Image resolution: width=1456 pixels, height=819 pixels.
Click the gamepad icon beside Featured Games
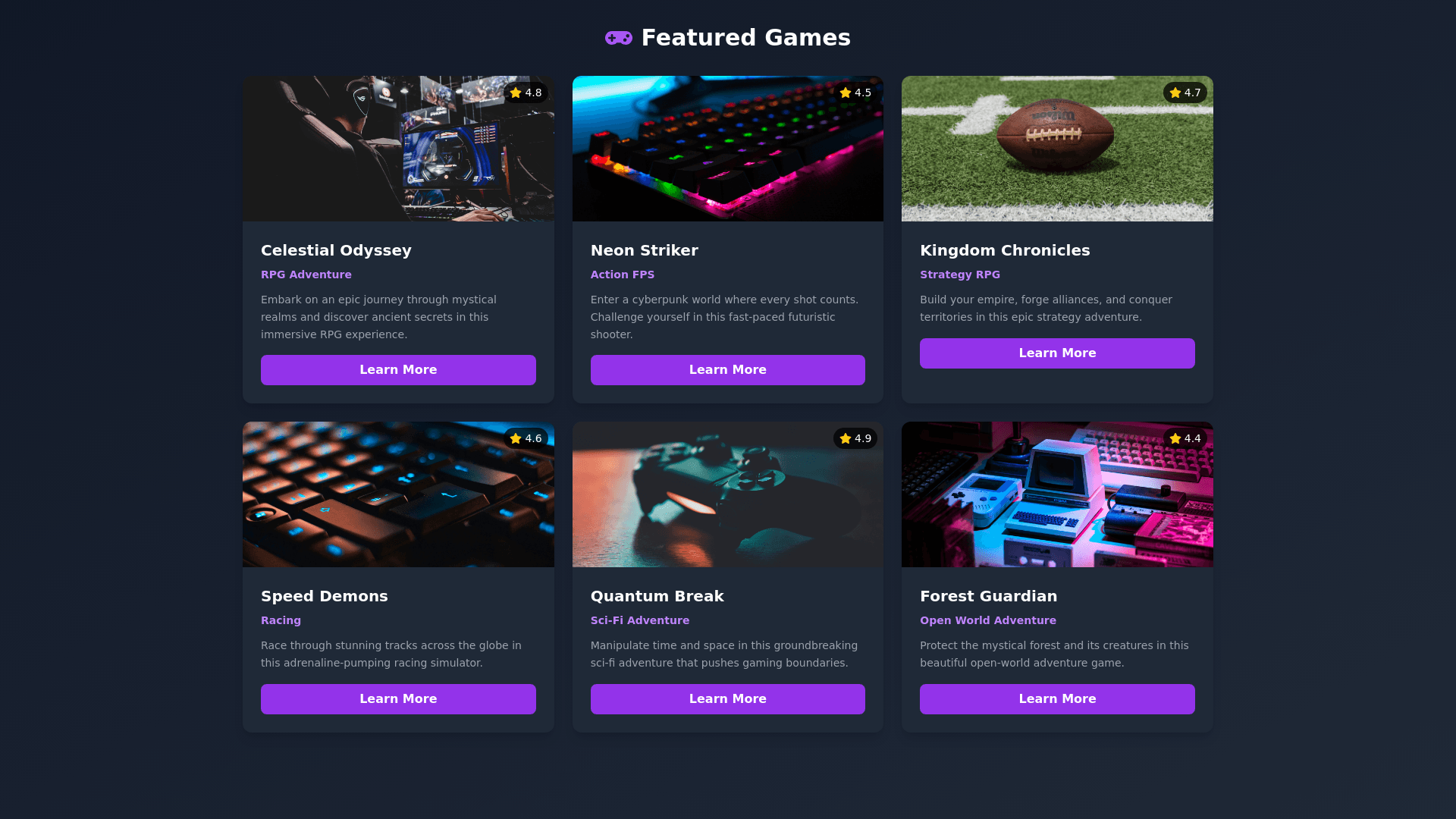[x=618, y=38]
